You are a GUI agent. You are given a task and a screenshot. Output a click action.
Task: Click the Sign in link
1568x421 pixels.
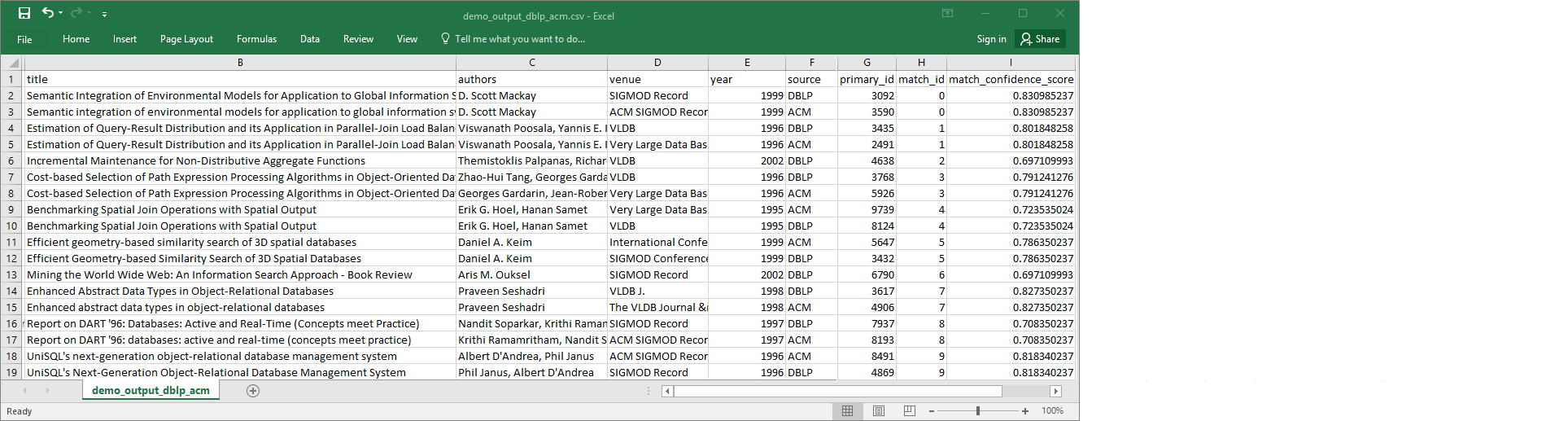coord(991,39)
